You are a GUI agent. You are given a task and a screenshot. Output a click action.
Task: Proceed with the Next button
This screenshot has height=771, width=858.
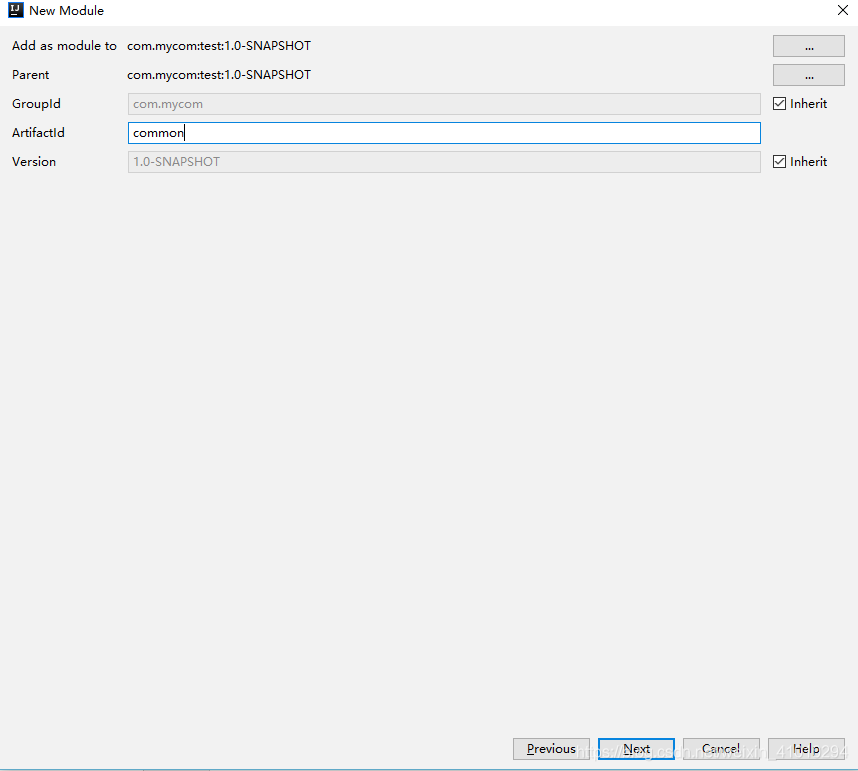click(x=636, y=749)
